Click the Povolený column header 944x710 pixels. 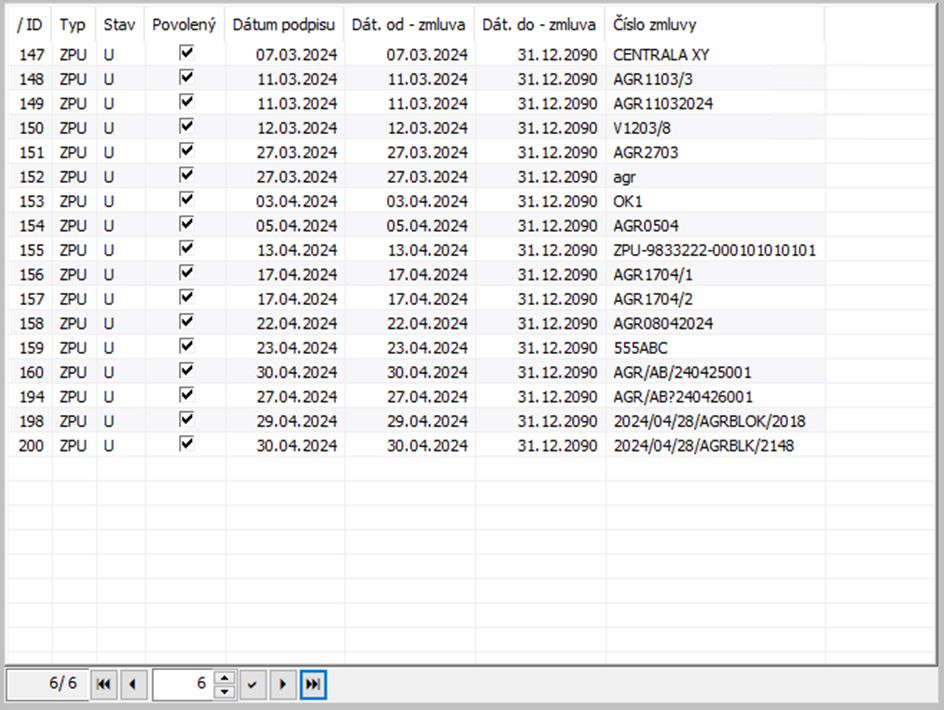pos(184,26)
